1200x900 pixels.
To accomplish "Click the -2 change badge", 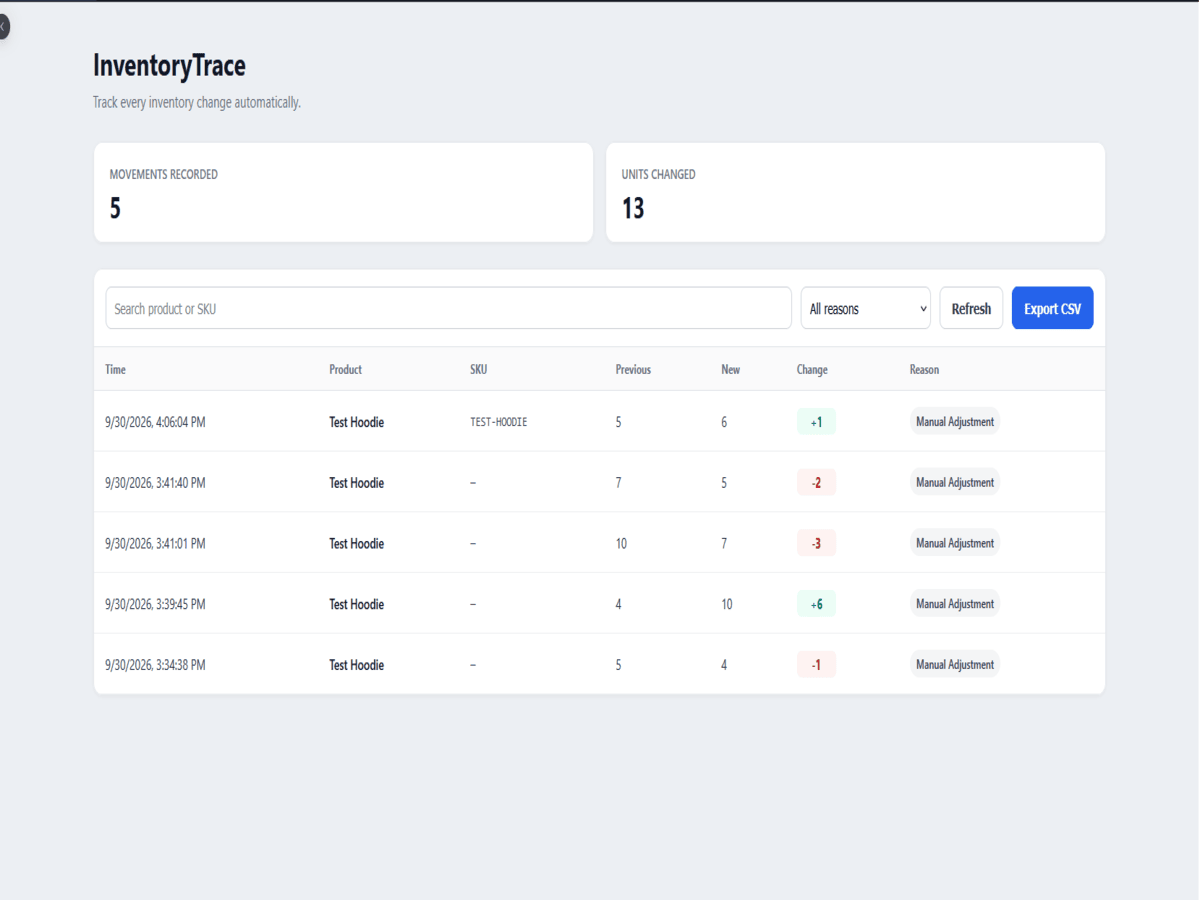I will (x=816, y=483).
